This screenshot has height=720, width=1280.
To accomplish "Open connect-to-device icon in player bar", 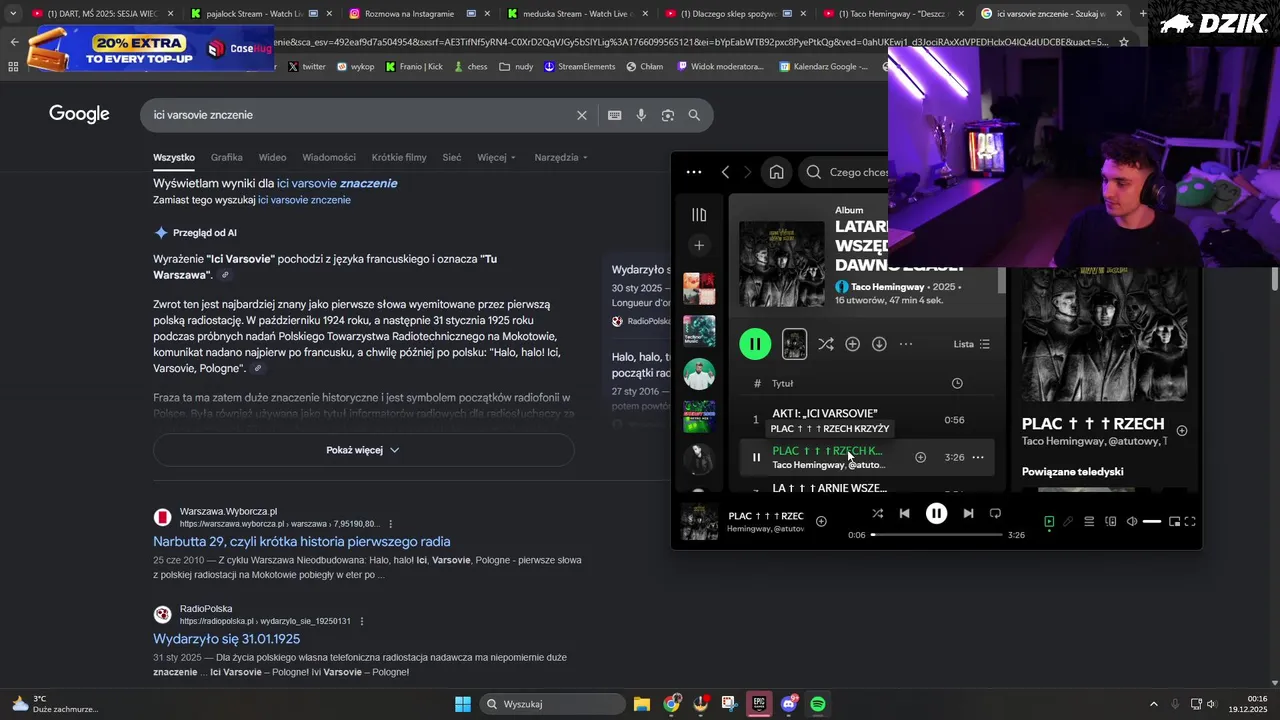I will (1110, 521).
